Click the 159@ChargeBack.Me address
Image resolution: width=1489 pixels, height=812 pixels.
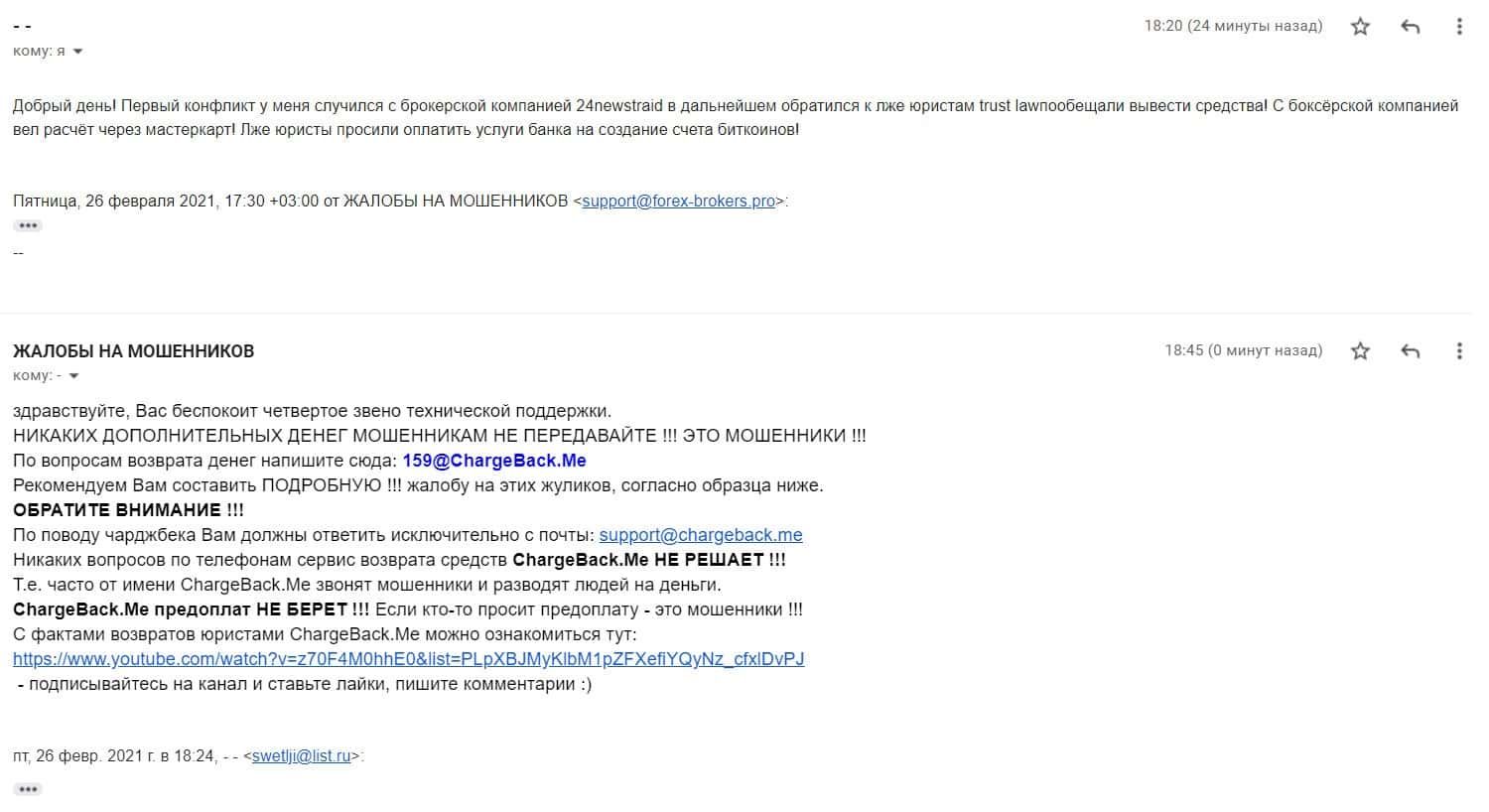pos(494,461)
